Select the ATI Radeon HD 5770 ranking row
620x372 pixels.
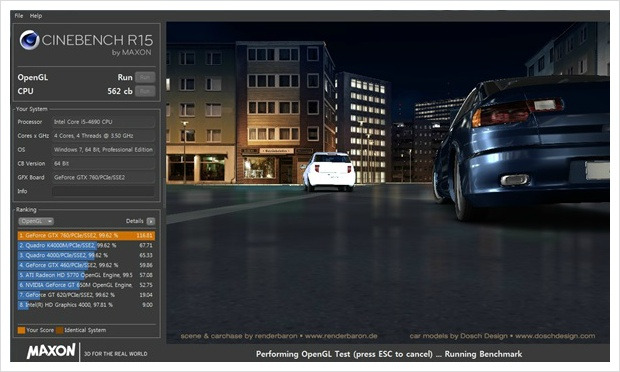coord(86,275)
